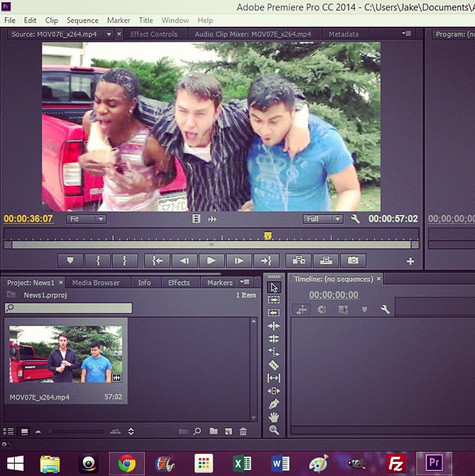
Task: Select the Slide tool
Action: 274,391
